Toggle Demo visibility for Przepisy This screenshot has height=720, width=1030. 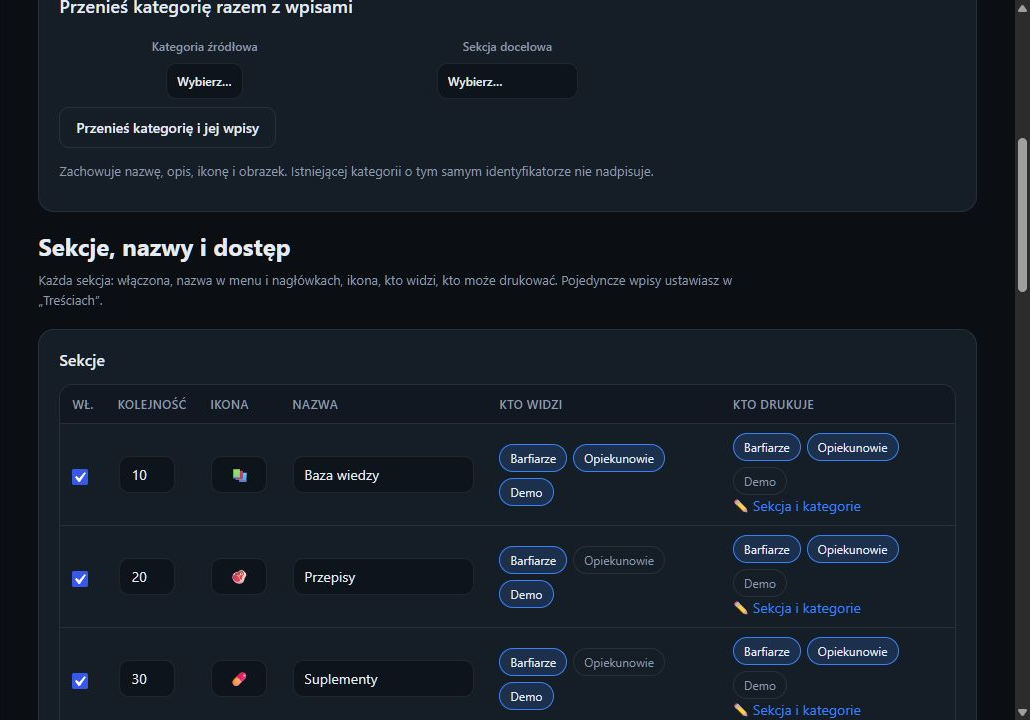[x=526, y=595]
